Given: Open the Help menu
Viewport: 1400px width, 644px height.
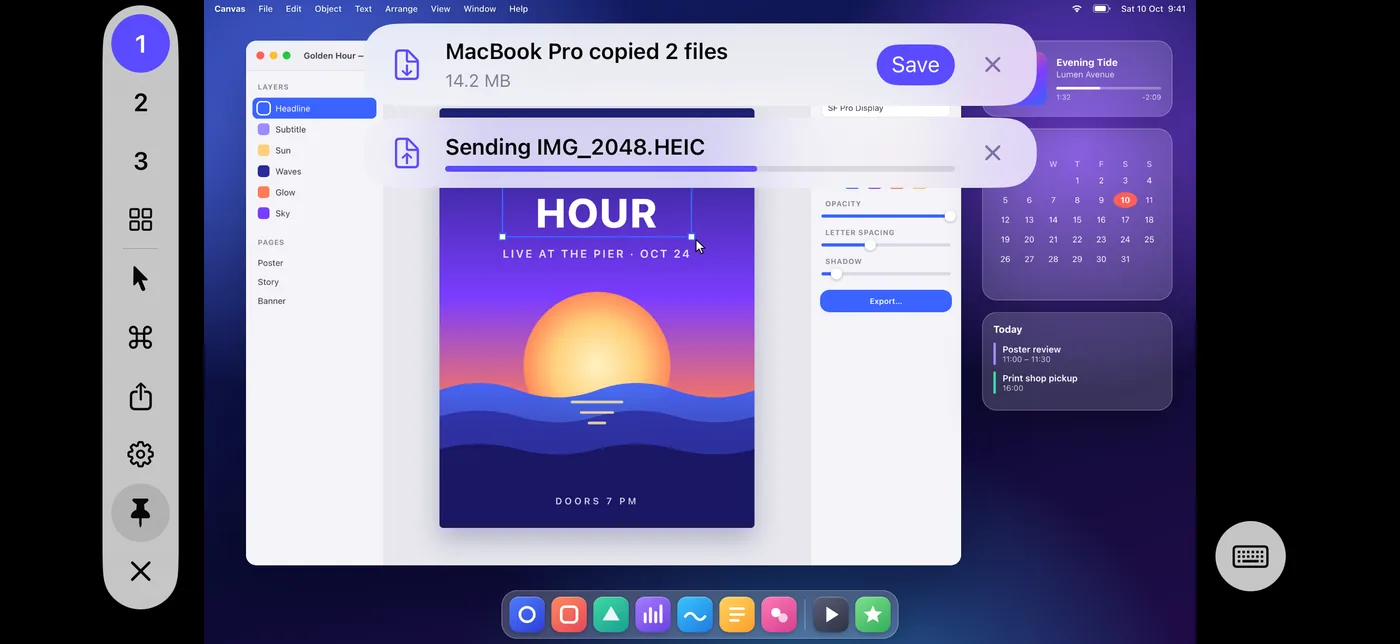Looking at the screenshot, I should pos(518,9).
